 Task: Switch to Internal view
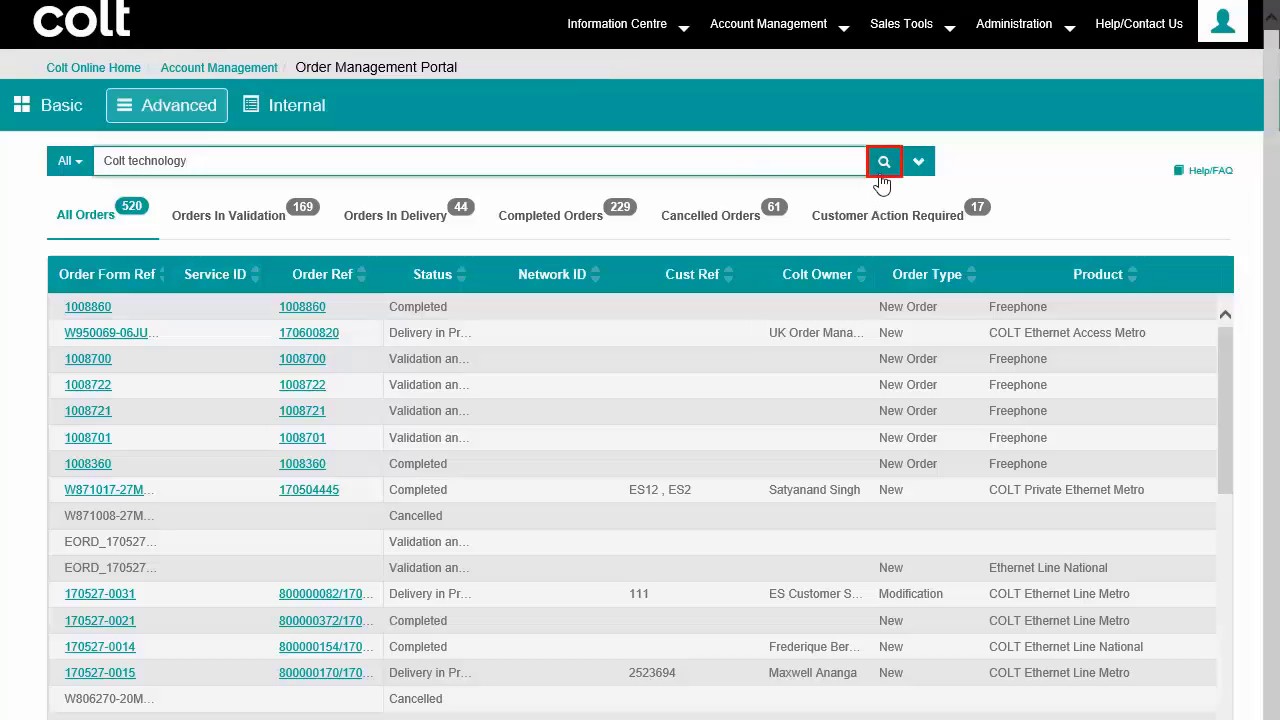(284, 105)
